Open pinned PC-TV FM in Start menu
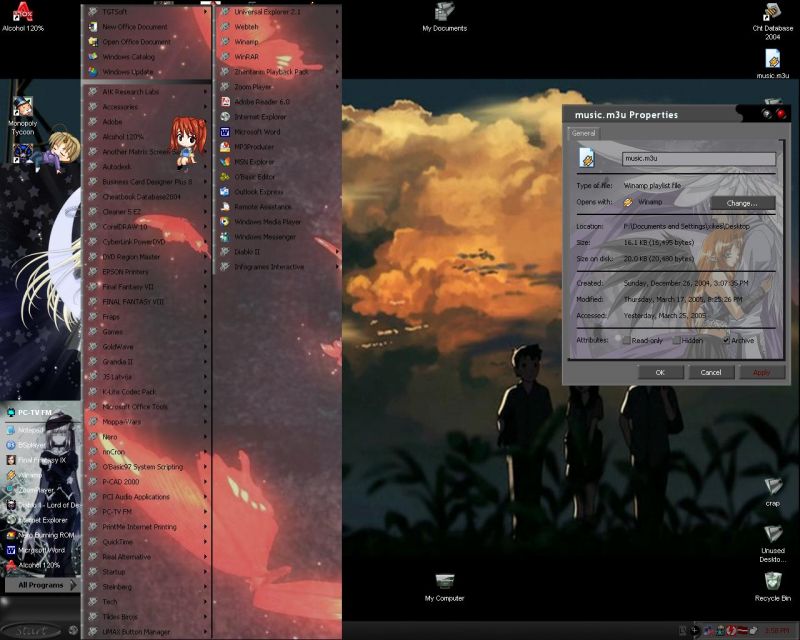 [x=41, y=412]
